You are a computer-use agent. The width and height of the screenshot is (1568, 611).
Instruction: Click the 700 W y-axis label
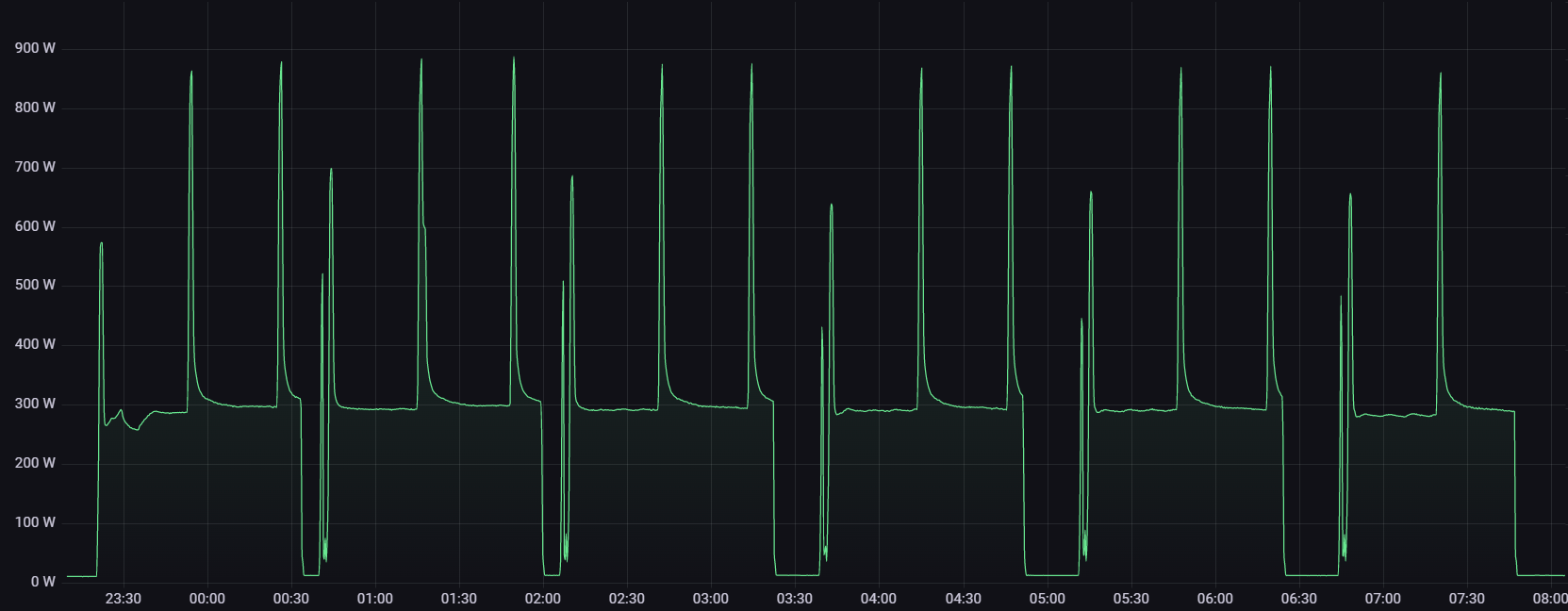pos(35,167)
